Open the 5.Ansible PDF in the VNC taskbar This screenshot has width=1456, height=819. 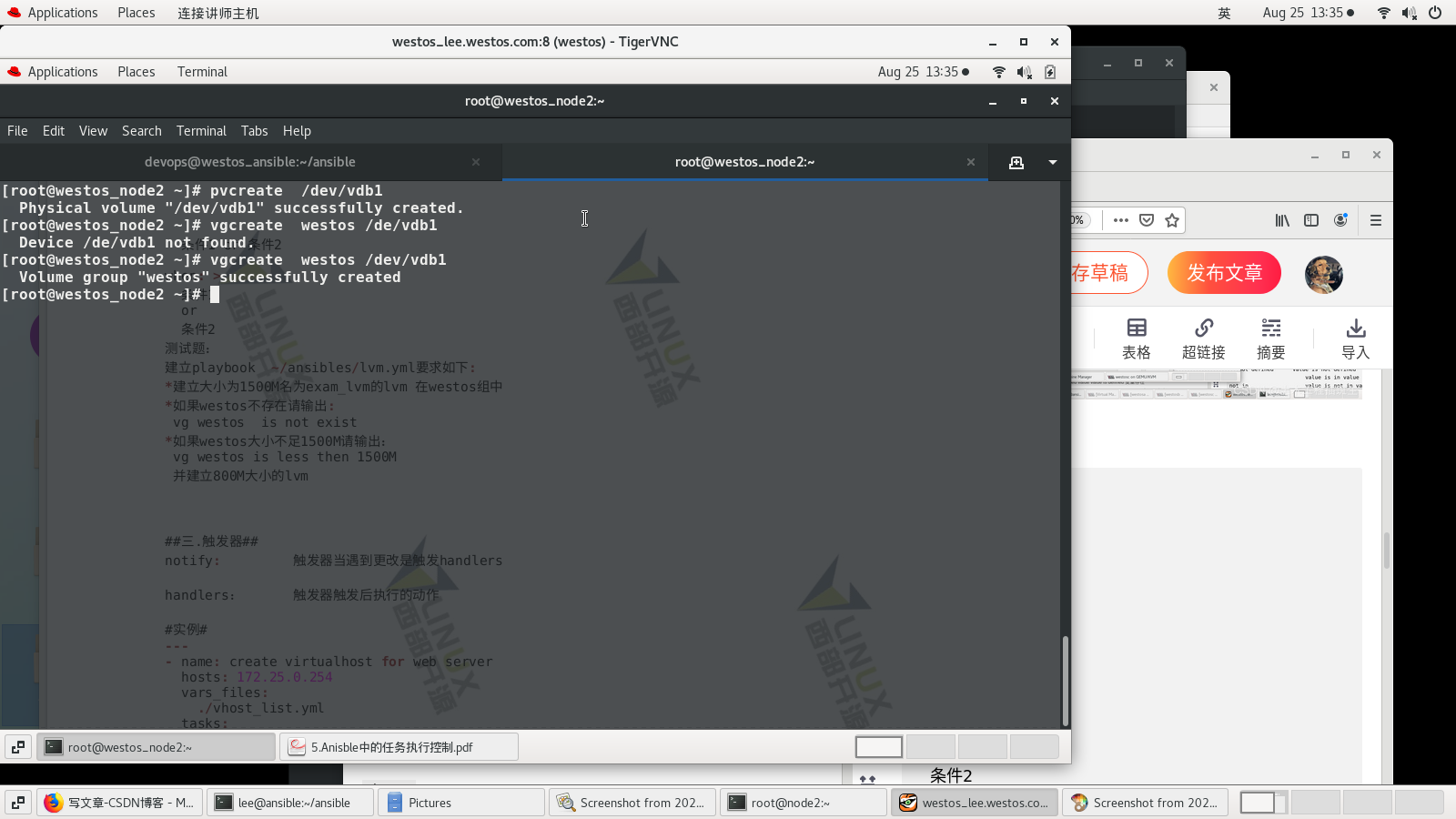(399, 747)
